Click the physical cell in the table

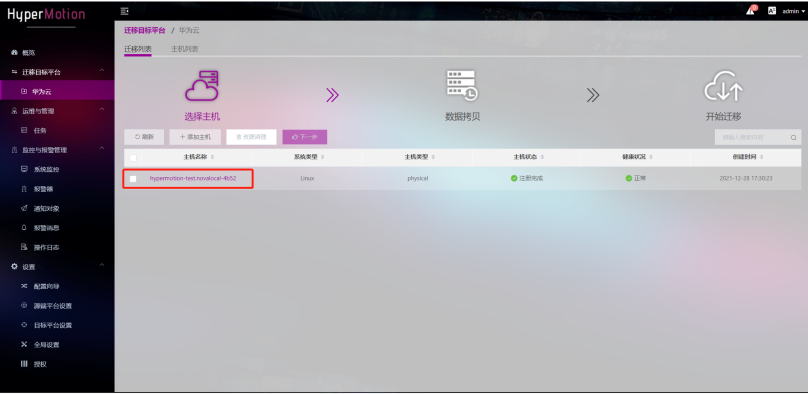418,178
